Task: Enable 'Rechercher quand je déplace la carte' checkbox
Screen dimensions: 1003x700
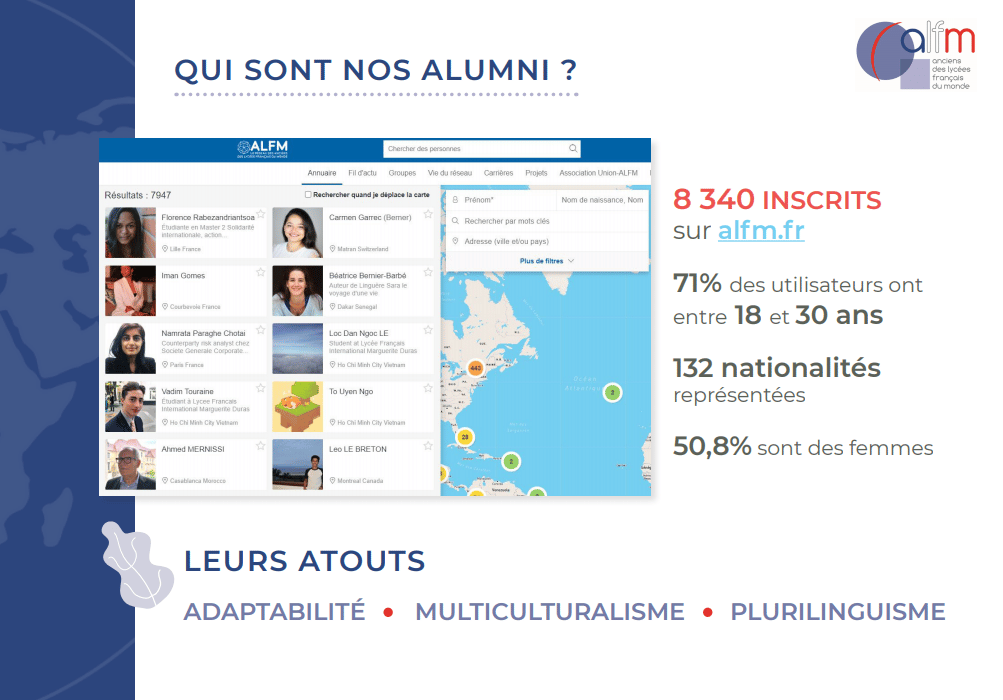Action: (x=308, y=195)
